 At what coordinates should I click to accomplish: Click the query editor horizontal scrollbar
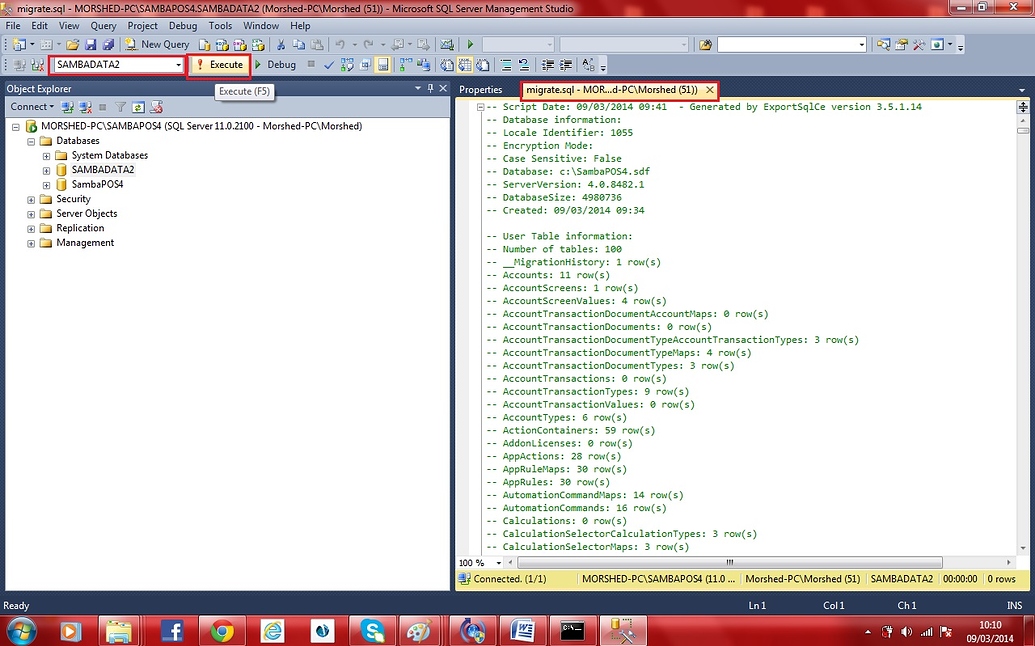[x=730, y=563]
